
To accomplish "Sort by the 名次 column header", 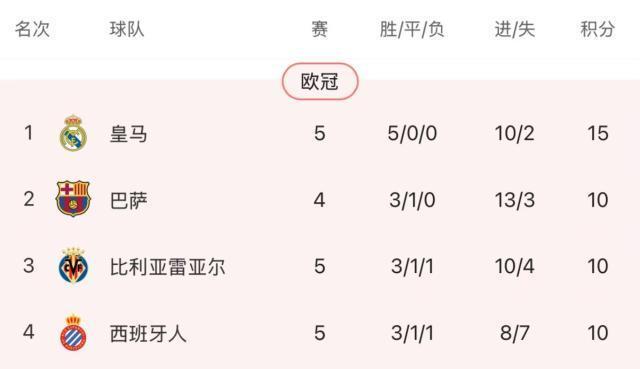I will click(x=32, y=29).
